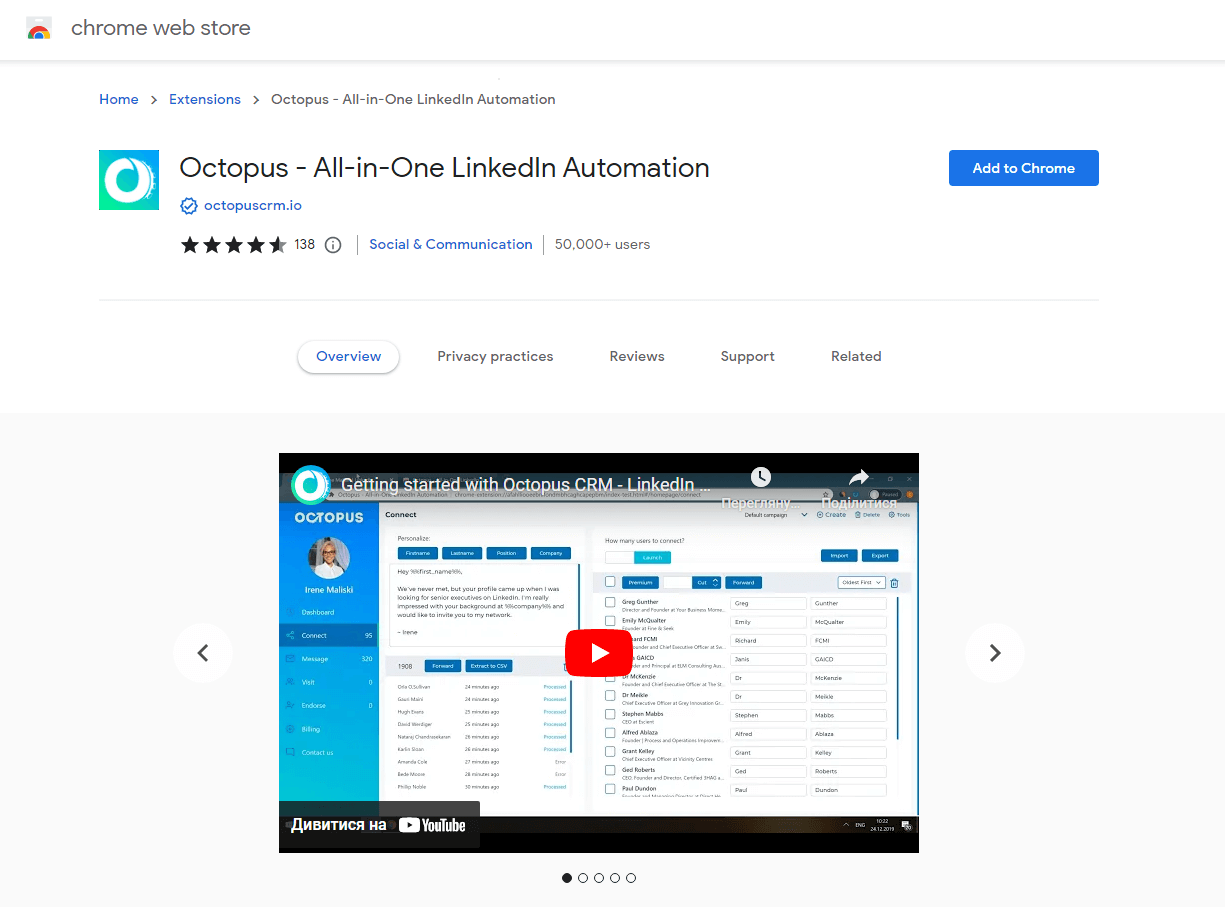Click the up arrow on the Cut stepper
This screenshot has width=1225, height=907.
point(716,579)
